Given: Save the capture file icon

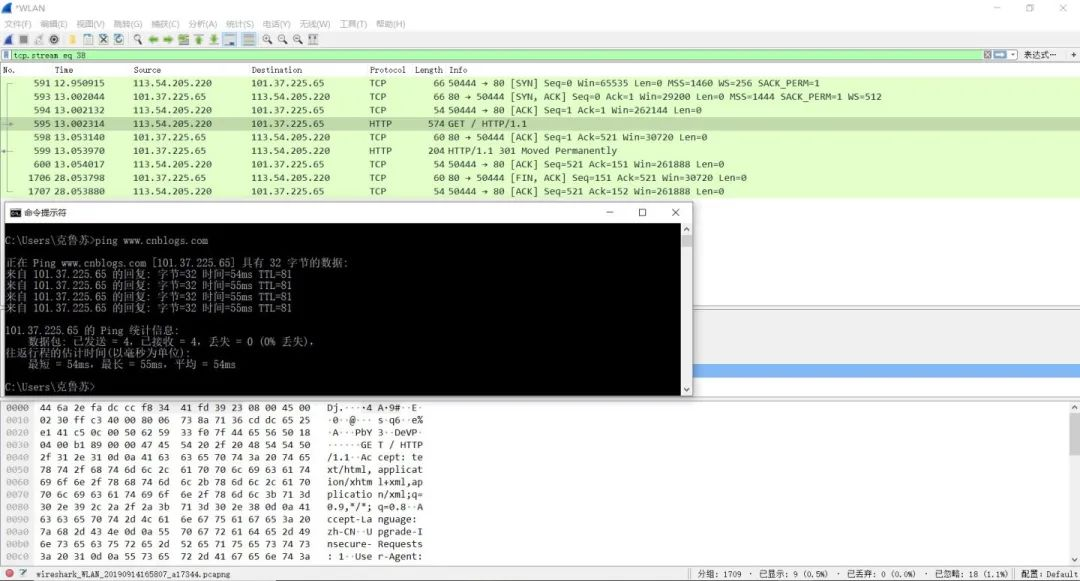Looking at the screenshot, I should pyautogui.click(x=87, y=39).
